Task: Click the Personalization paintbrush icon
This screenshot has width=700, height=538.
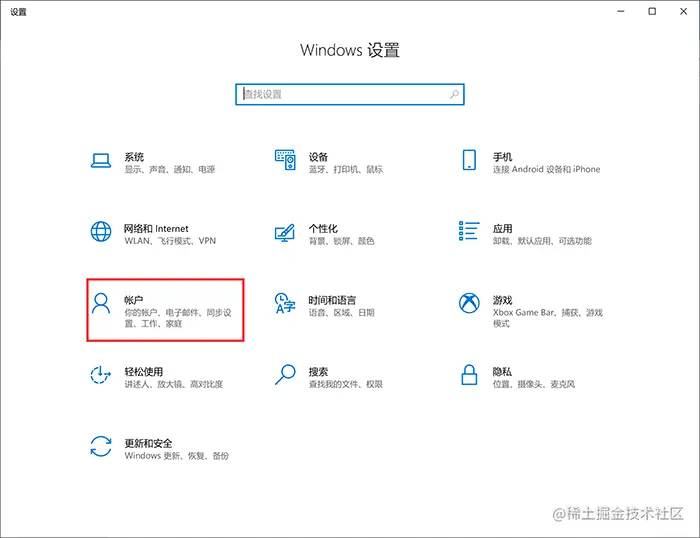Action: click(x=285, y=233)
